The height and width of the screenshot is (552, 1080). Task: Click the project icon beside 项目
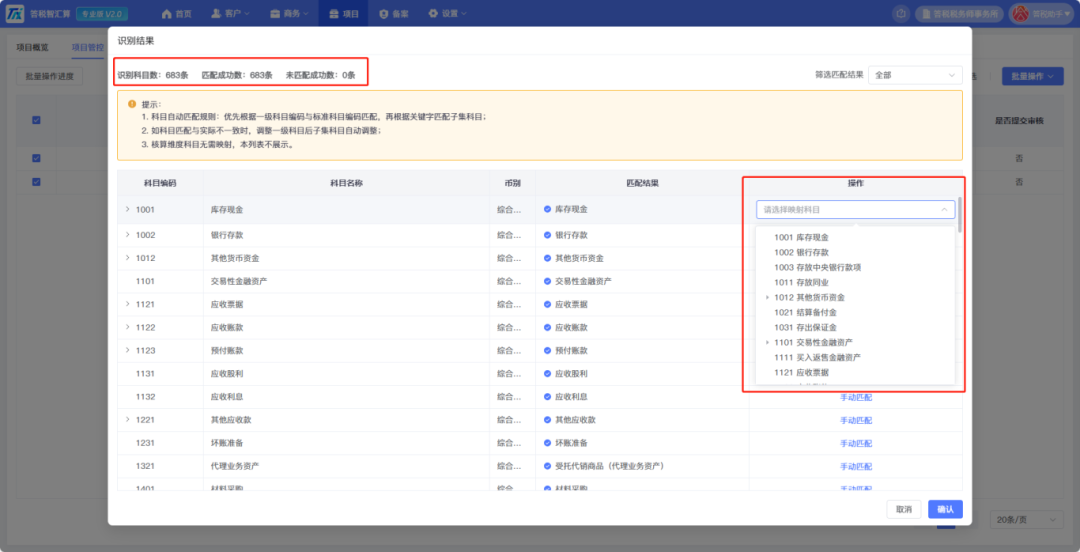click(x=334, y=13)
